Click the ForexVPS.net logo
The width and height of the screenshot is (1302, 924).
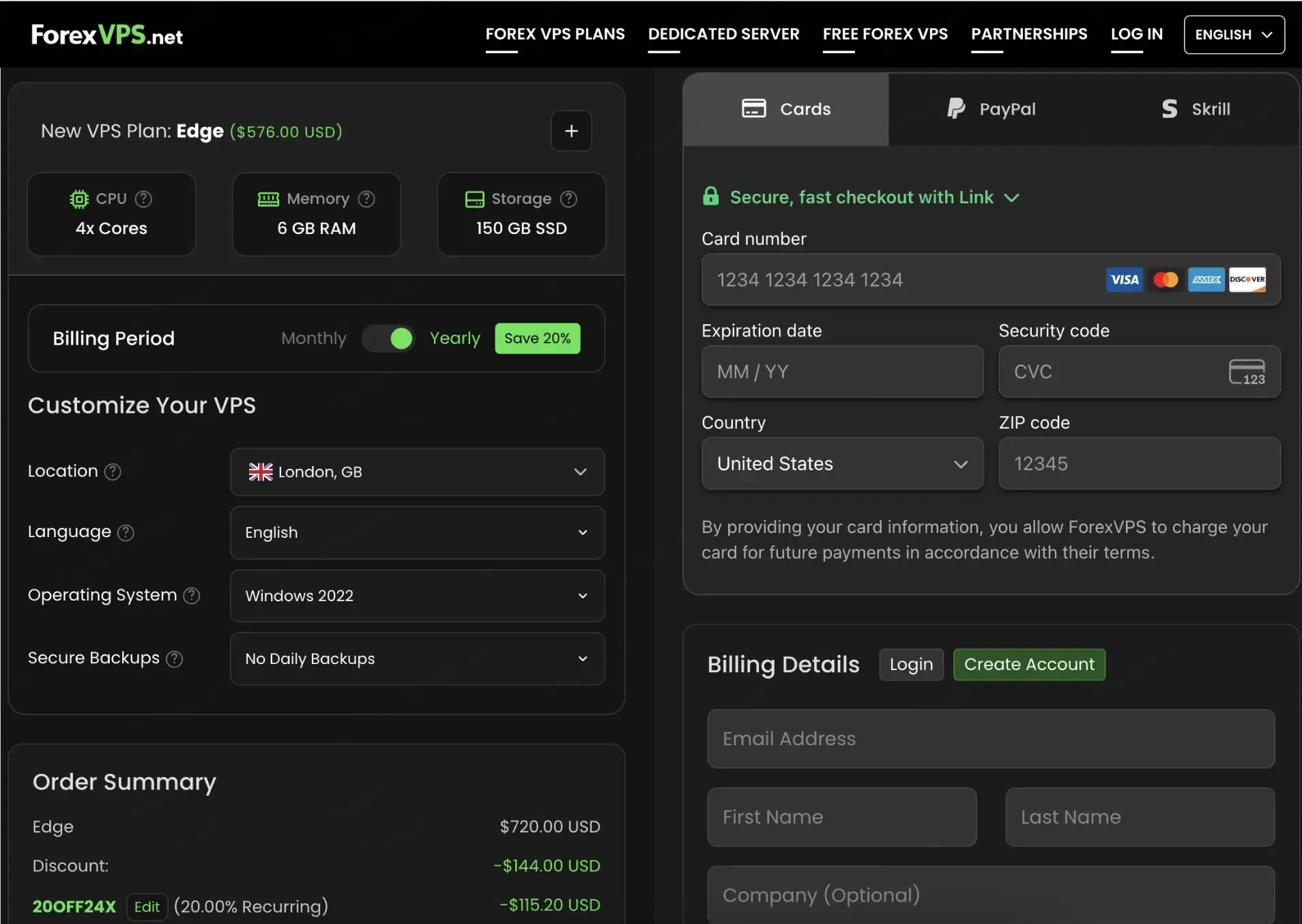(x=107, y=35)
